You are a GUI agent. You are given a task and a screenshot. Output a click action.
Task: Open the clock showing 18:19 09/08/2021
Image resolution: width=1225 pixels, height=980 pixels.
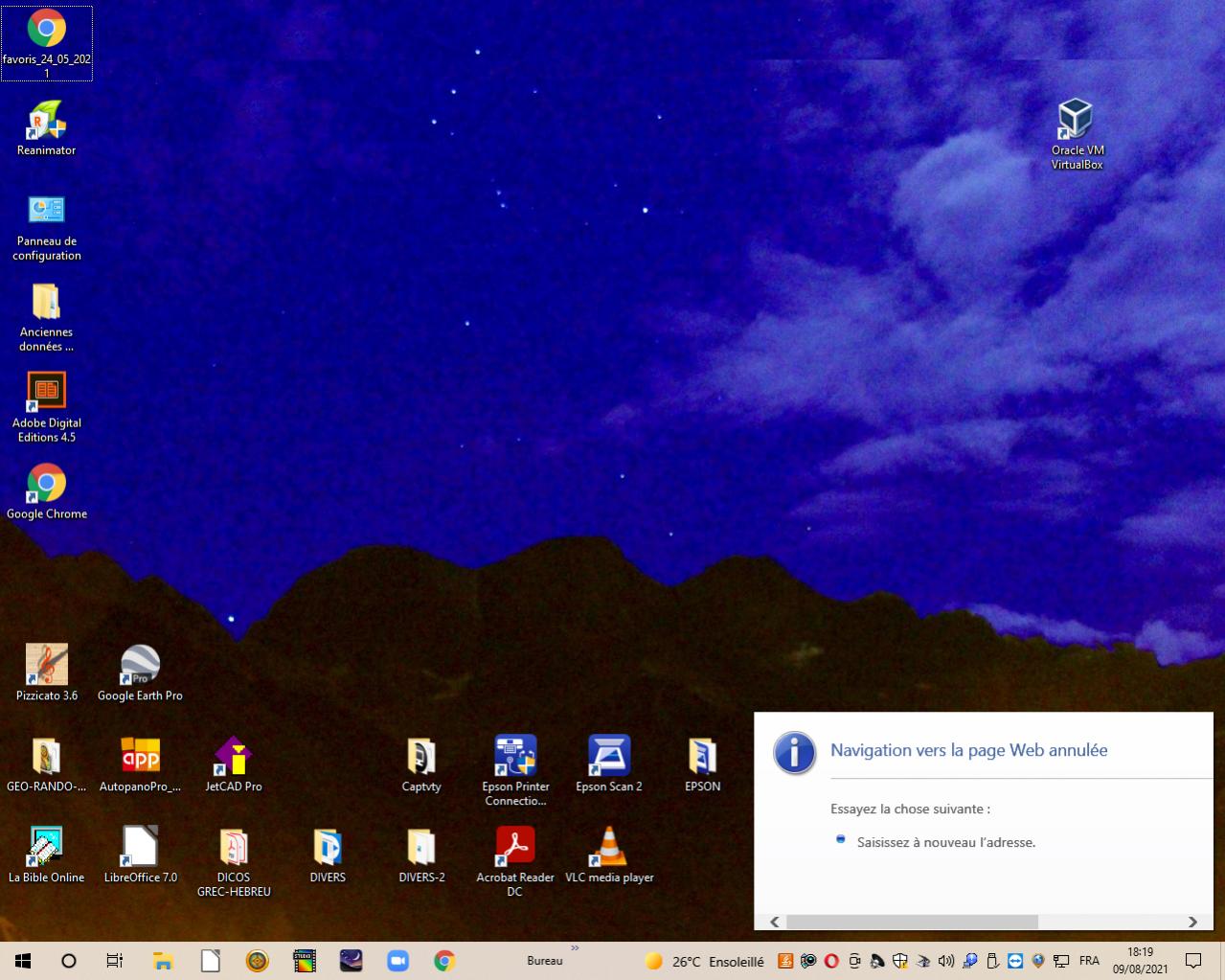[x=1140, y=961]
